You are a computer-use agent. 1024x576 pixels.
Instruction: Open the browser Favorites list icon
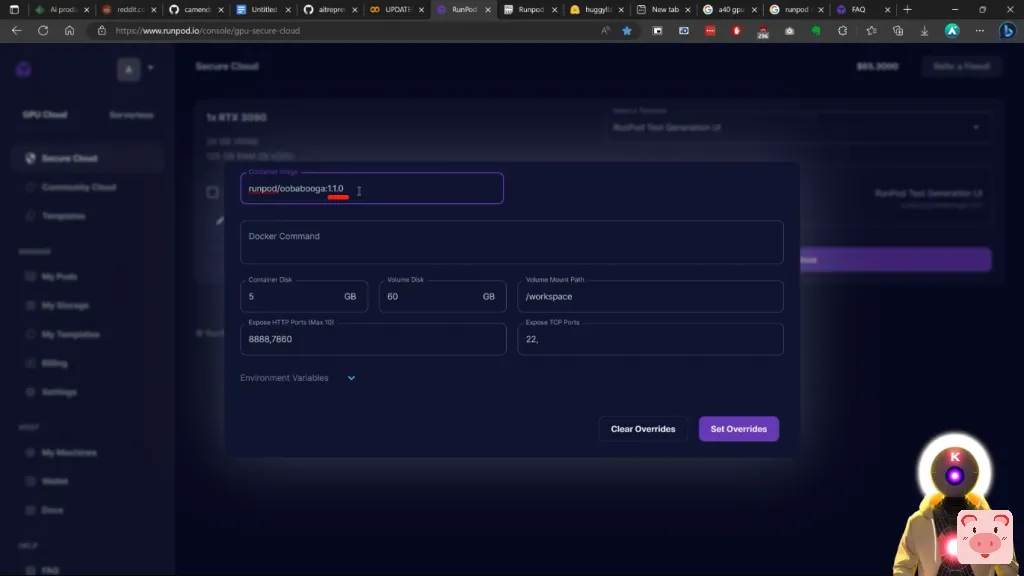(871, 31)
